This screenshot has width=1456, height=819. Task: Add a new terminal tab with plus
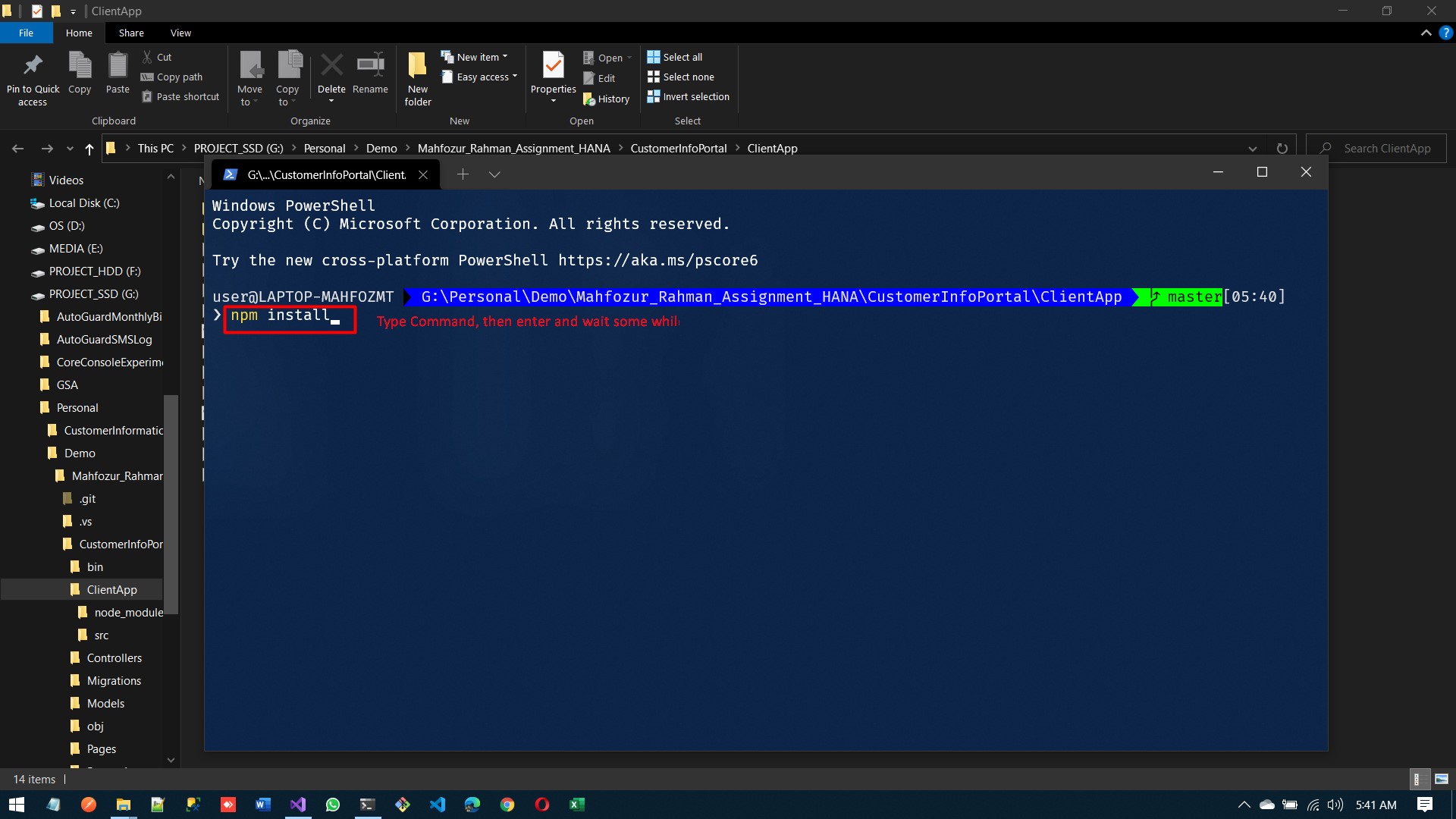coord(463,174)
